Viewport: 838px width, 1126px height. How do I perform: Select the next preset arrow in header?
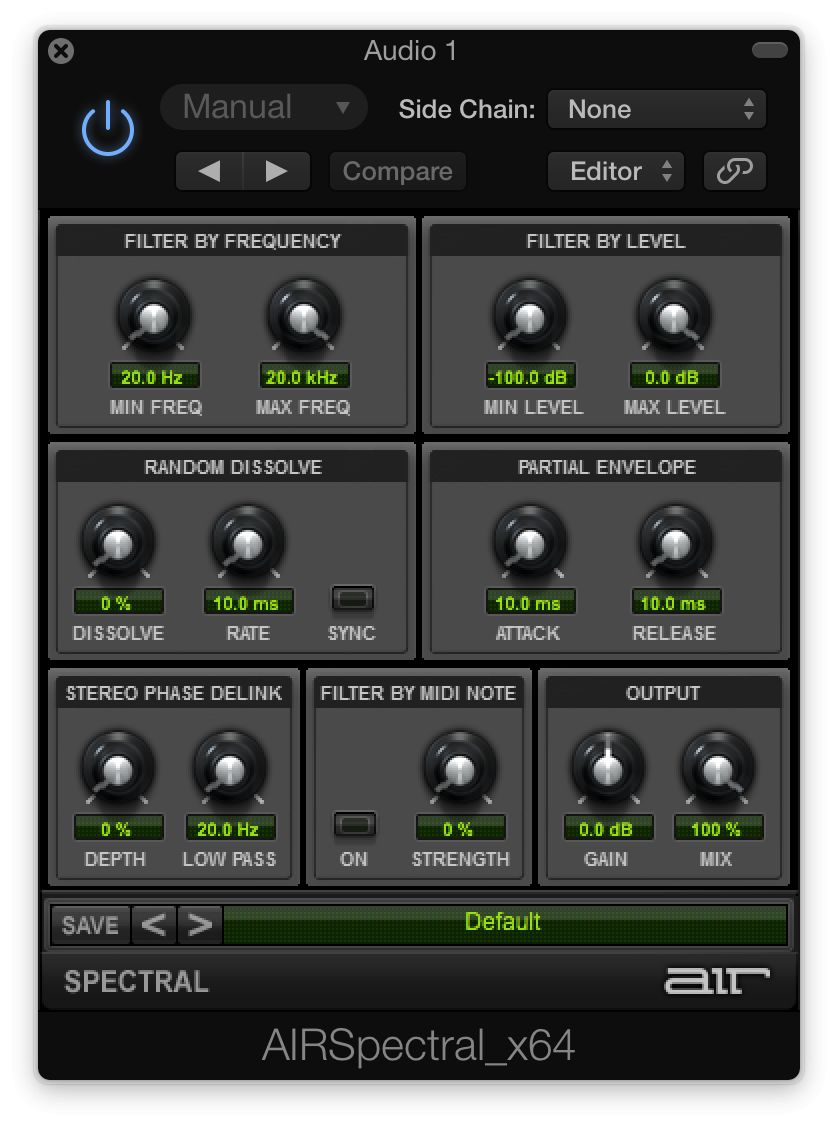pyautogui.click(x=276, y=171)
